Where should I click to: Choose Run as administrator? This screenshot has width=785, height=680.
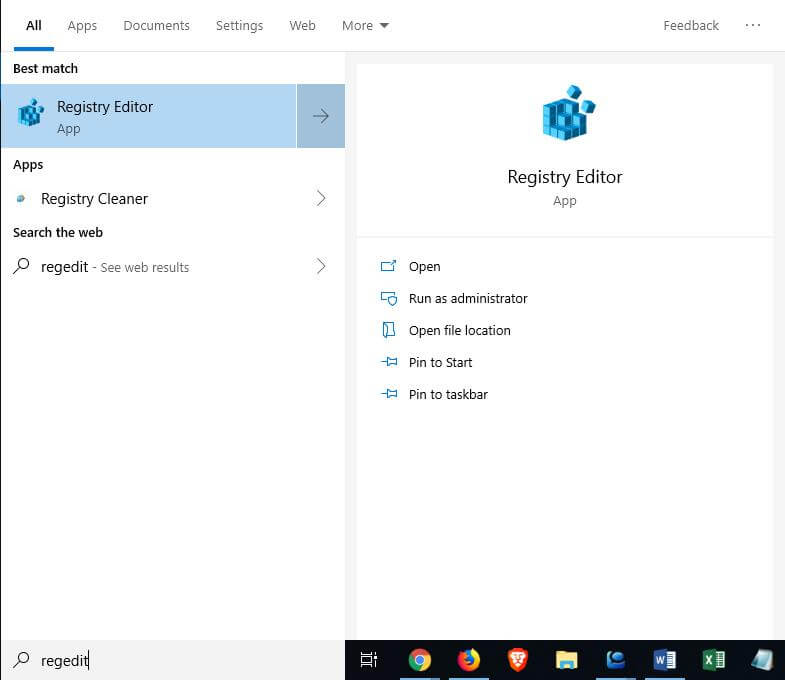point(468,298)
